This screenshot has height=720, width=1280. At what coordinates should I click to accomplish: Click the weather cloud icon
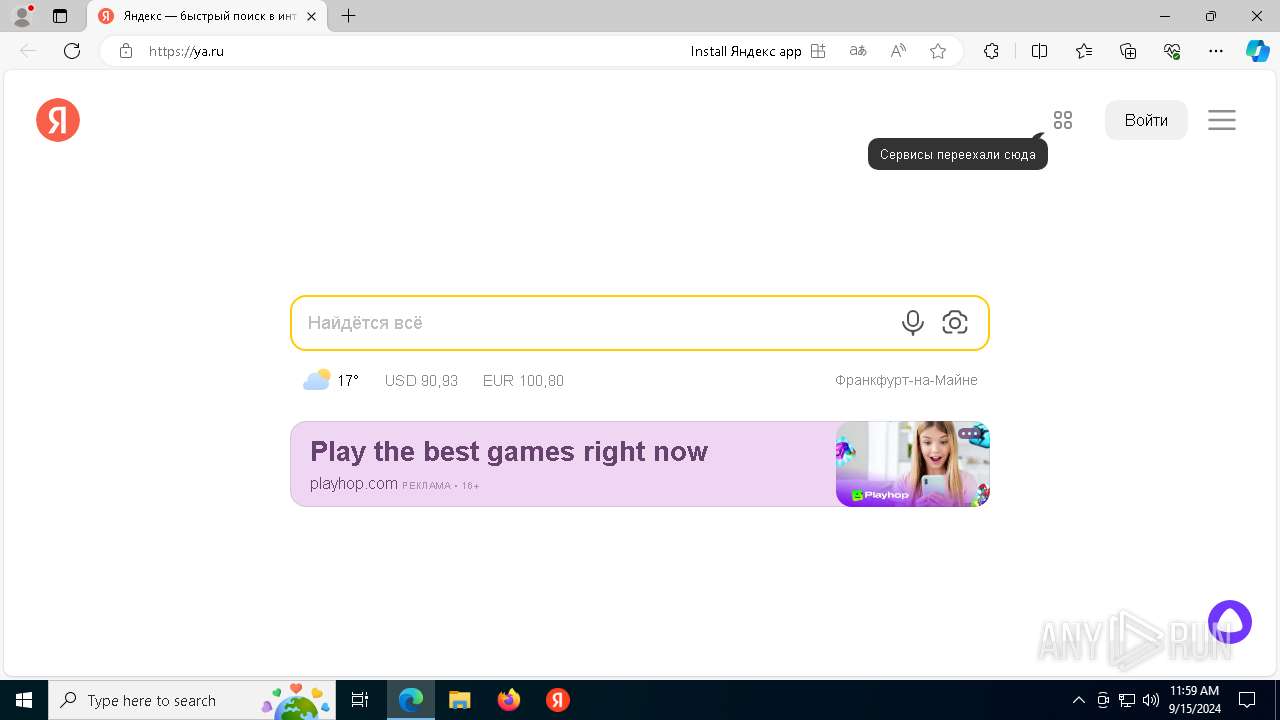317,380
